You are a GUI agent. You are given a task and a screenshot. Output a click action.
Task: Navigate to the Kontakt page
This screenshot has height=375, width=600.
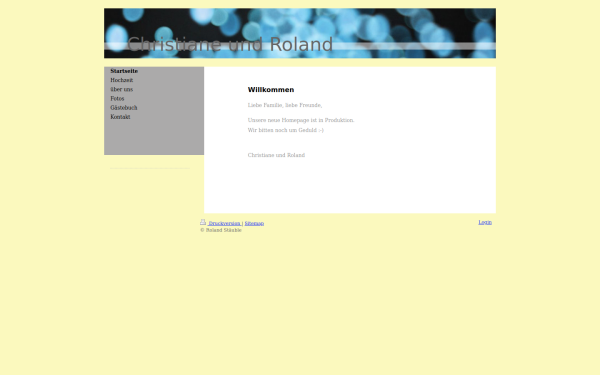pos(120,117)
